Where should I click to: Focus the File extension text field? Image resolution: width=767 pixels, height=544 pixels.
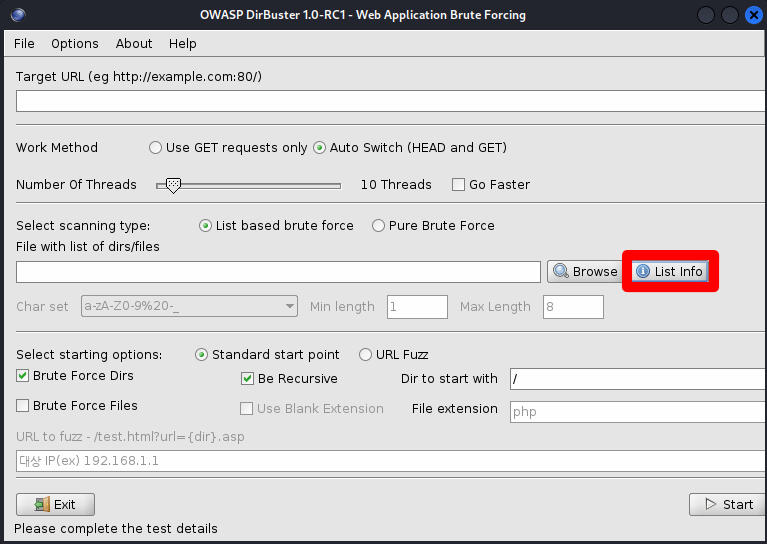pos(636,411)
